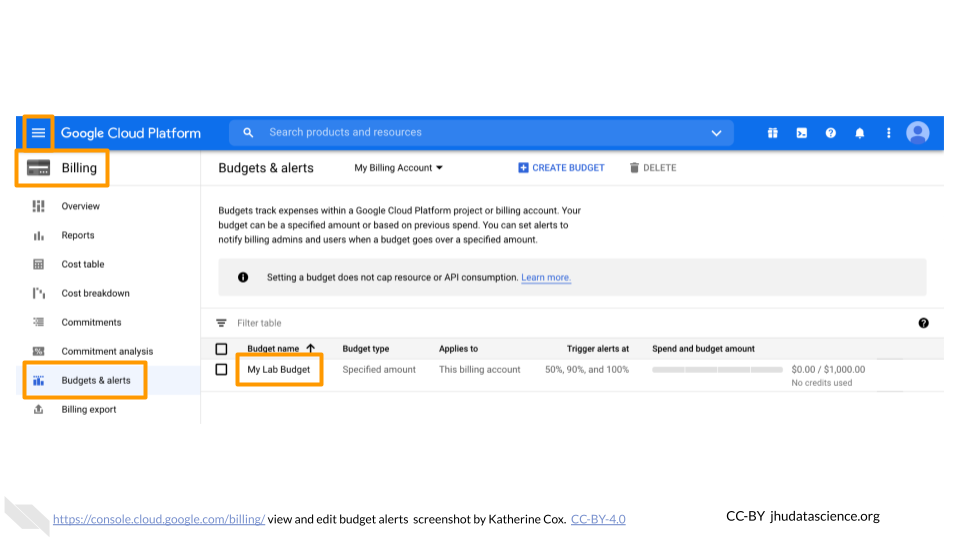Expand the search bar dropdown chevron
Viewport: 960px width, 540px height.
coord(716,133)
